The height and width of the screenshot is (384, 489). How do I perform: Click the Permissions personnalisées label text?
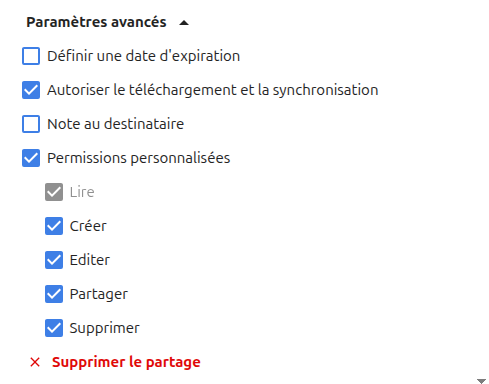pyautogui.click(x=139, y=158)
